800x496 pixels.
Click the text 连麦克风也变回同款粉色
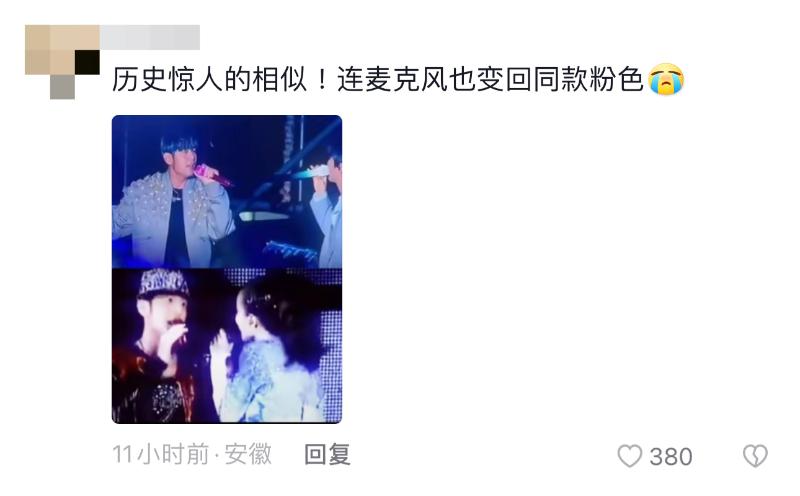490,80
